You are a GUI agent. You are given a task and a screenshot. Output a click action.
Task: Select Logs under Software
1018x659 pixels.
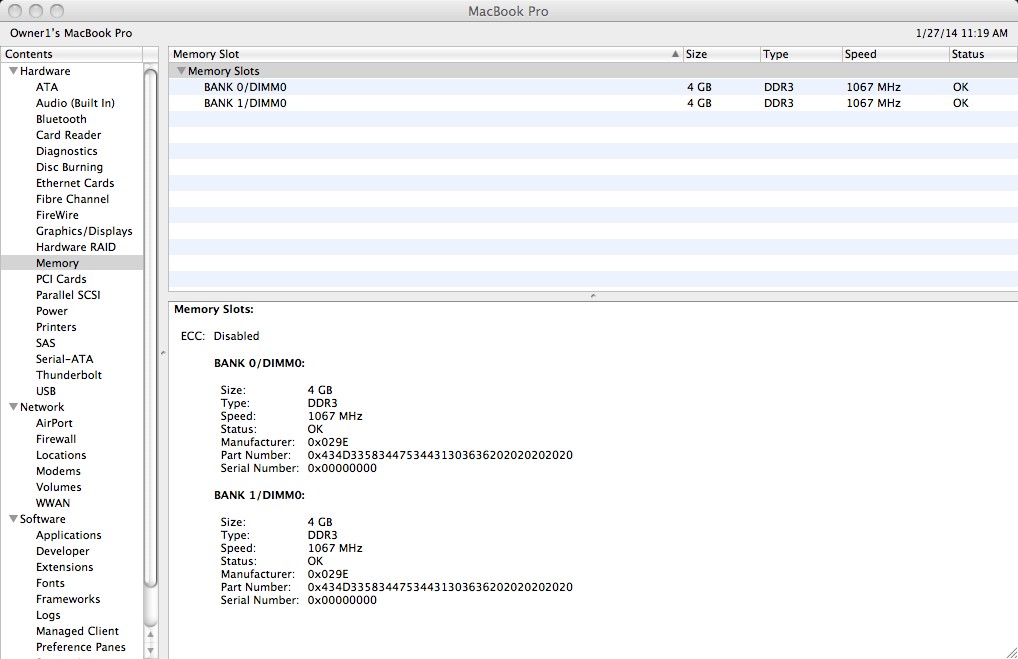click(48, 615)
